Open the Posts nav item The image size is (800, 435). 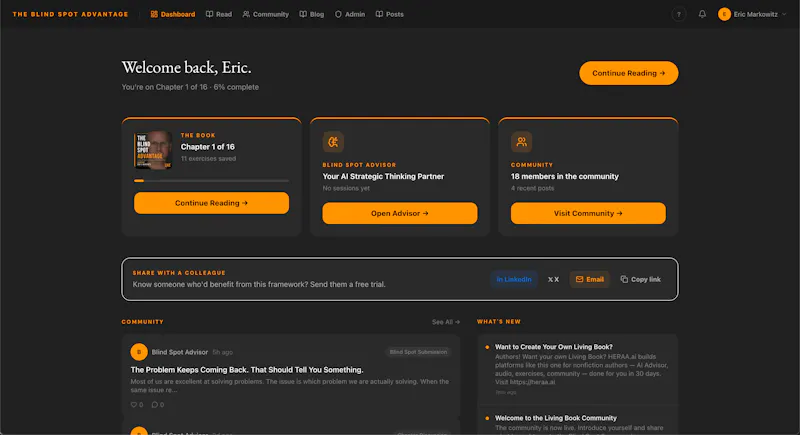point(390,14)
